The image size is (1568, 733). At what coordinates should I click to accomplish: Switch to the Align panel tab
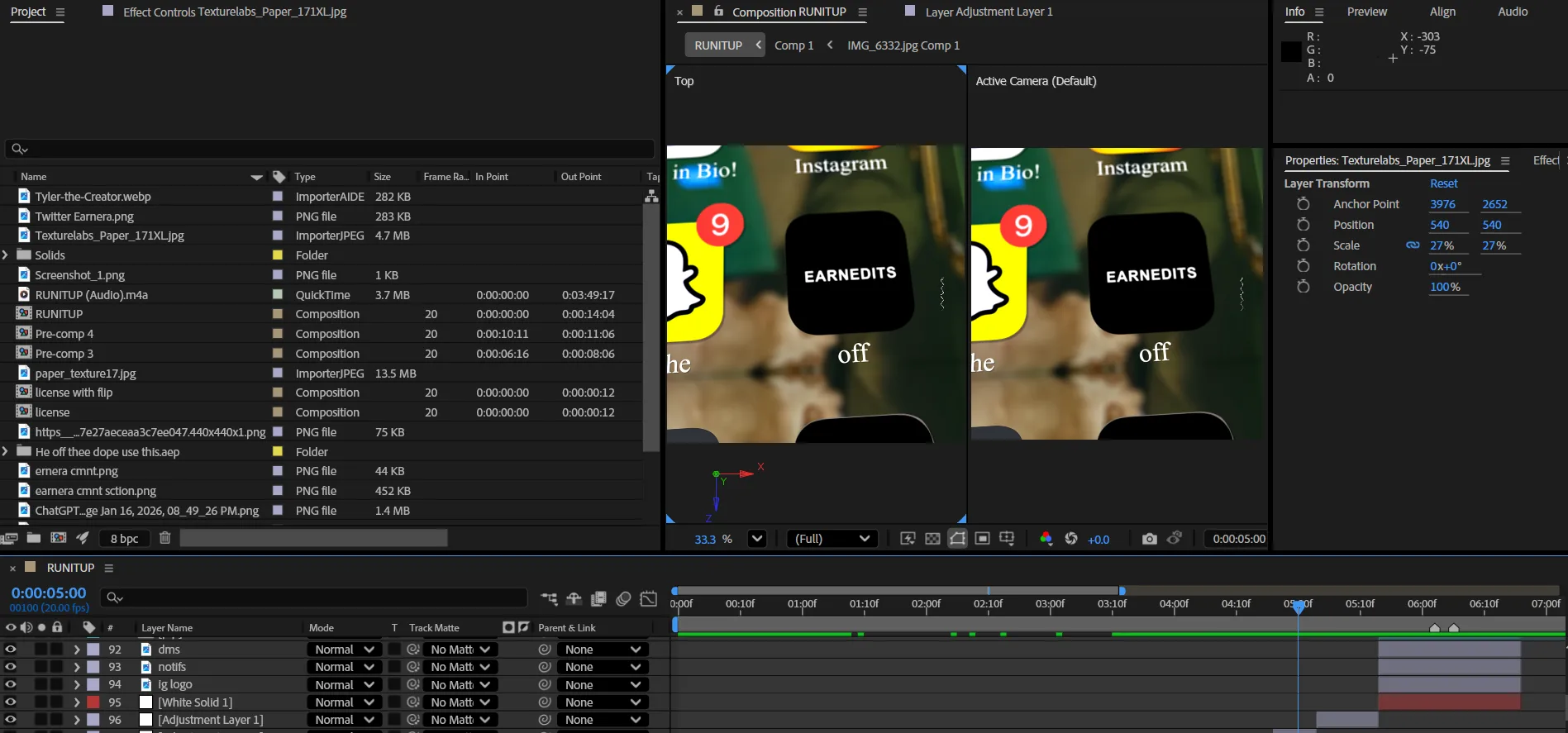coord(1442,12)
